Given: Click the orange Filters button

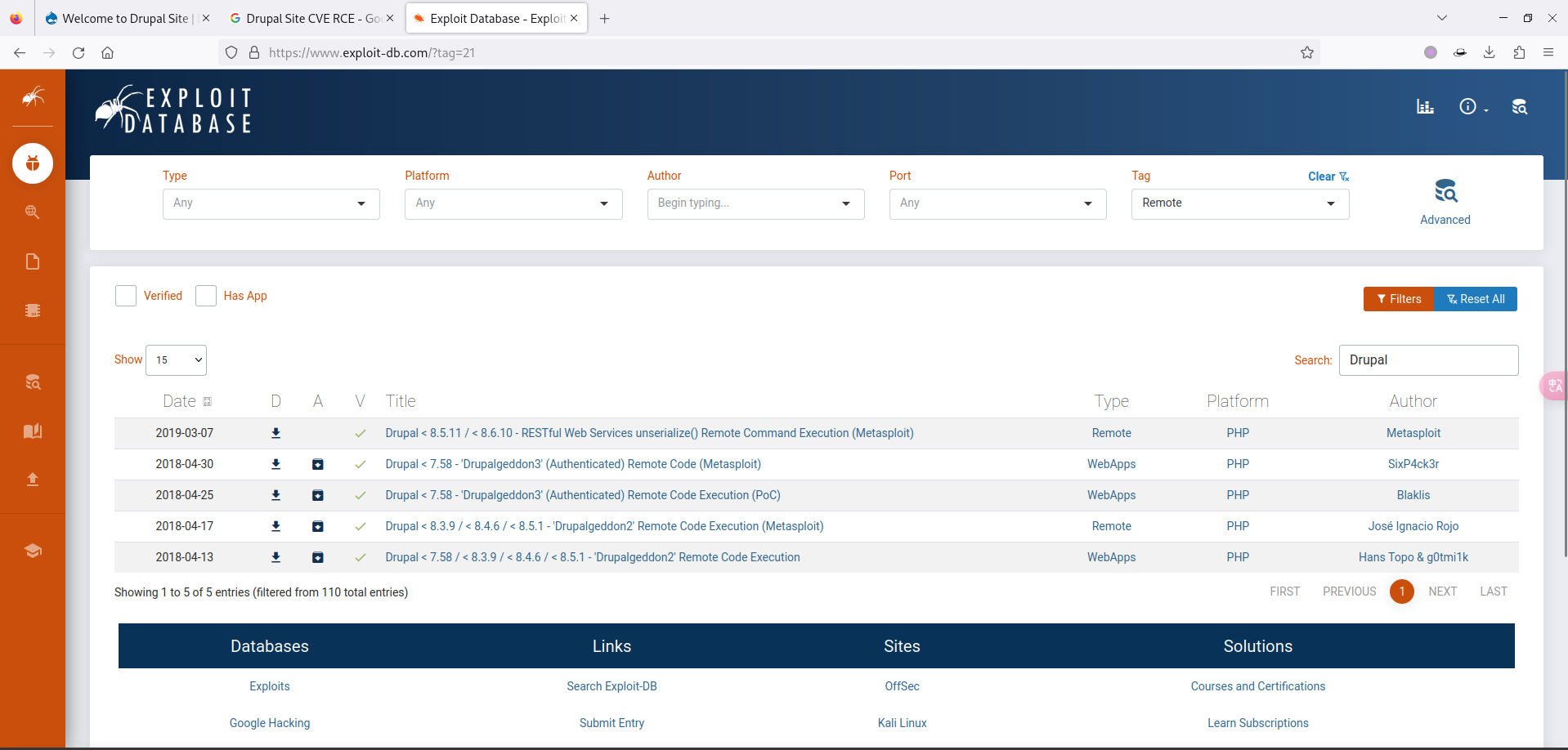Looking at the screenshot, I should (1399, 299).
